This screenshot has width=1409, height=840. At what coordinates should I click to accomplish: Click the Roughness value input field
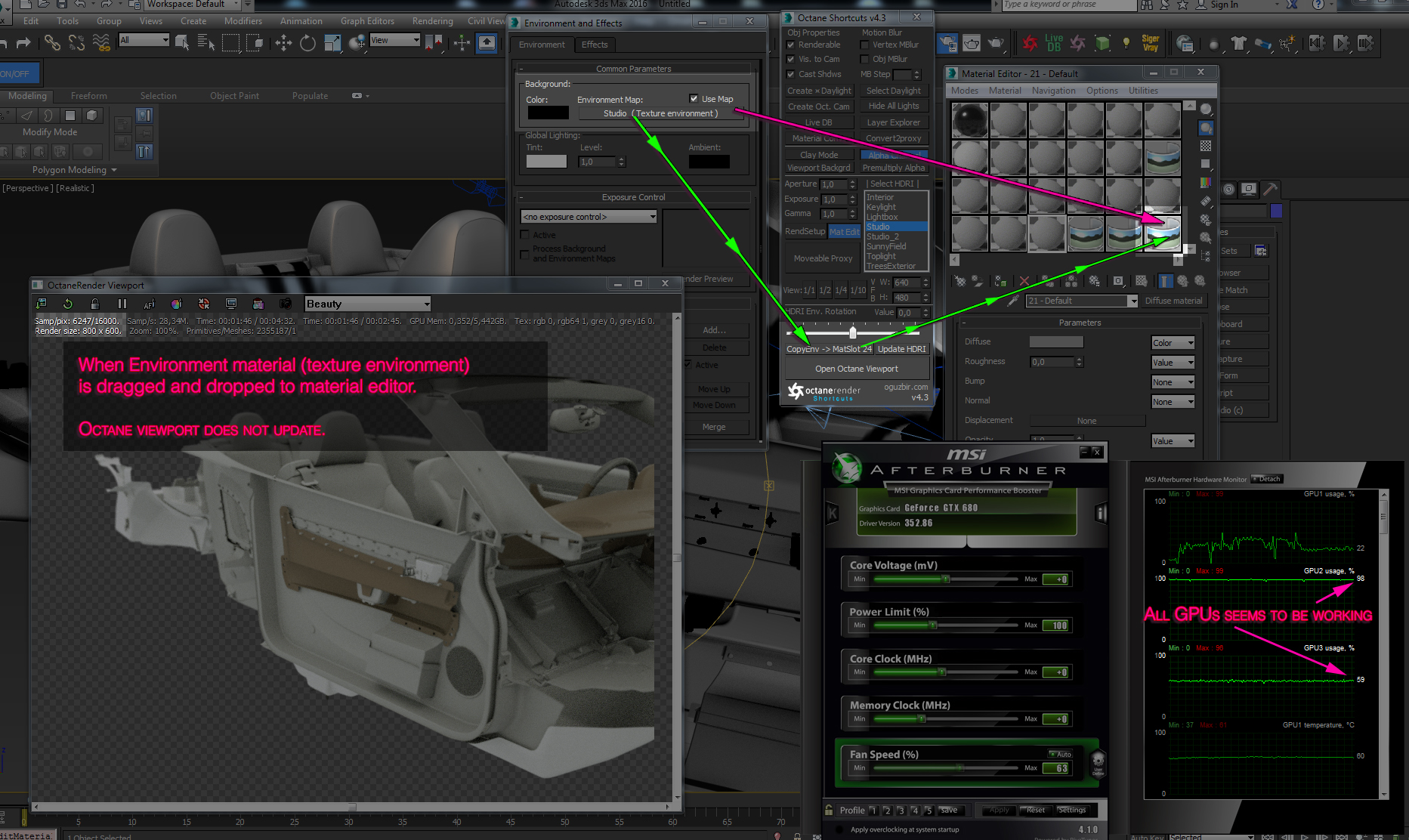pyautogui.click(x=1052, y=363)
